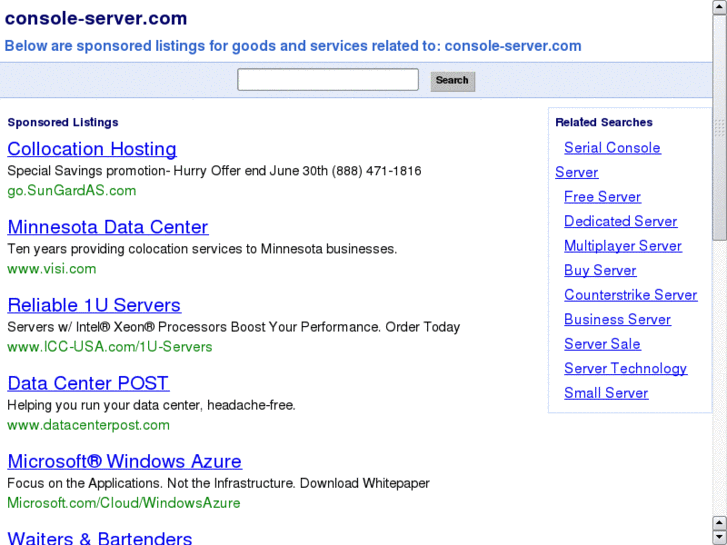Click the Related Searches heading
This screenshot has height=545, width=727.
pyautogui.click(x=604, y=122)
